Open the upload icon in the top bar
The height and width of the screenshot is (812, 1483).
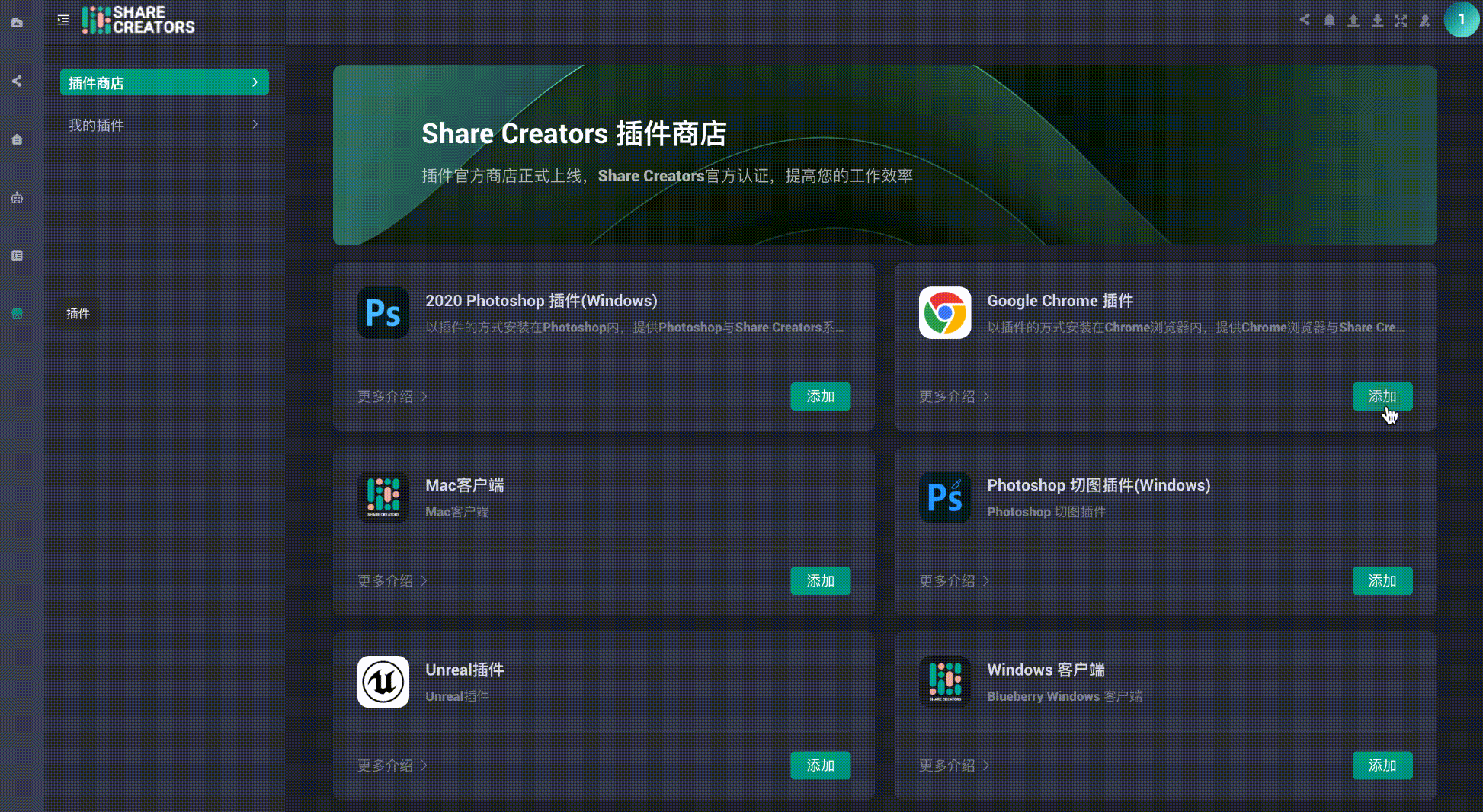click(x=1353, y=21)
